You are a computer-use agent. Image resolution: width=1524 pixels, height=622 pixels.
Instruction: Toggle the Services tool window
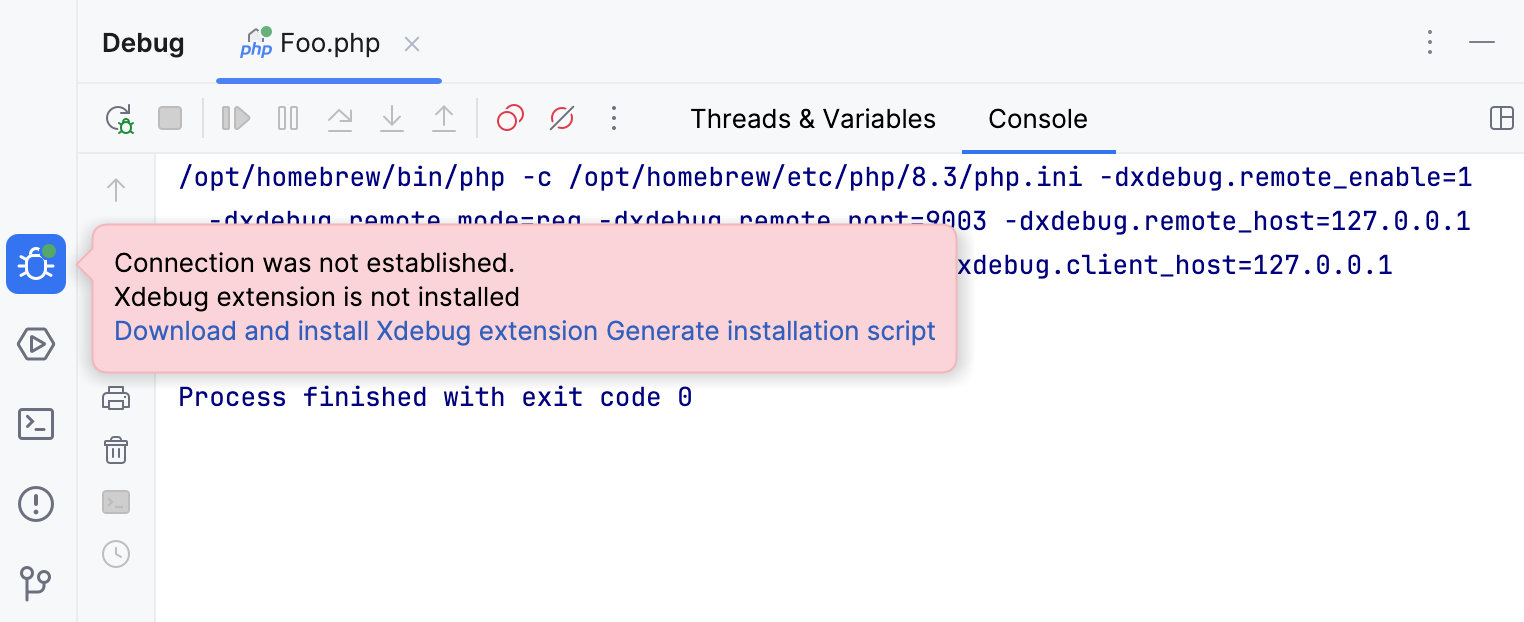tap(36, 344)
